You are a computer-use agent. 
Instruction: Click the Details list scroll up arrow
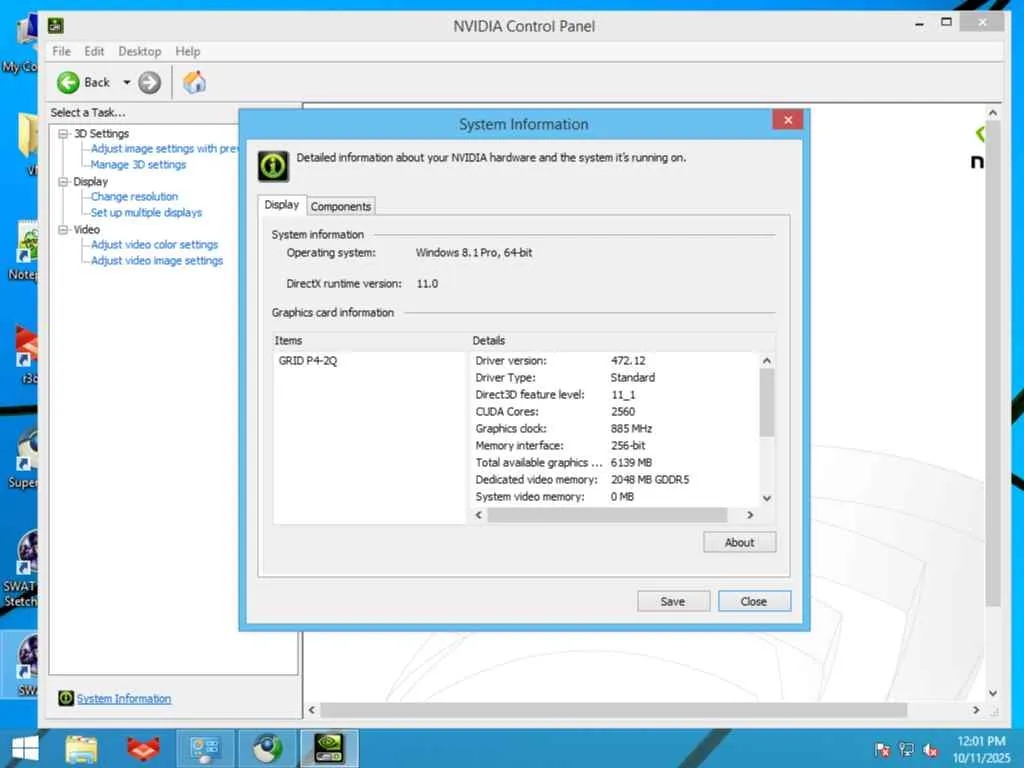click(x=767, y=360)
